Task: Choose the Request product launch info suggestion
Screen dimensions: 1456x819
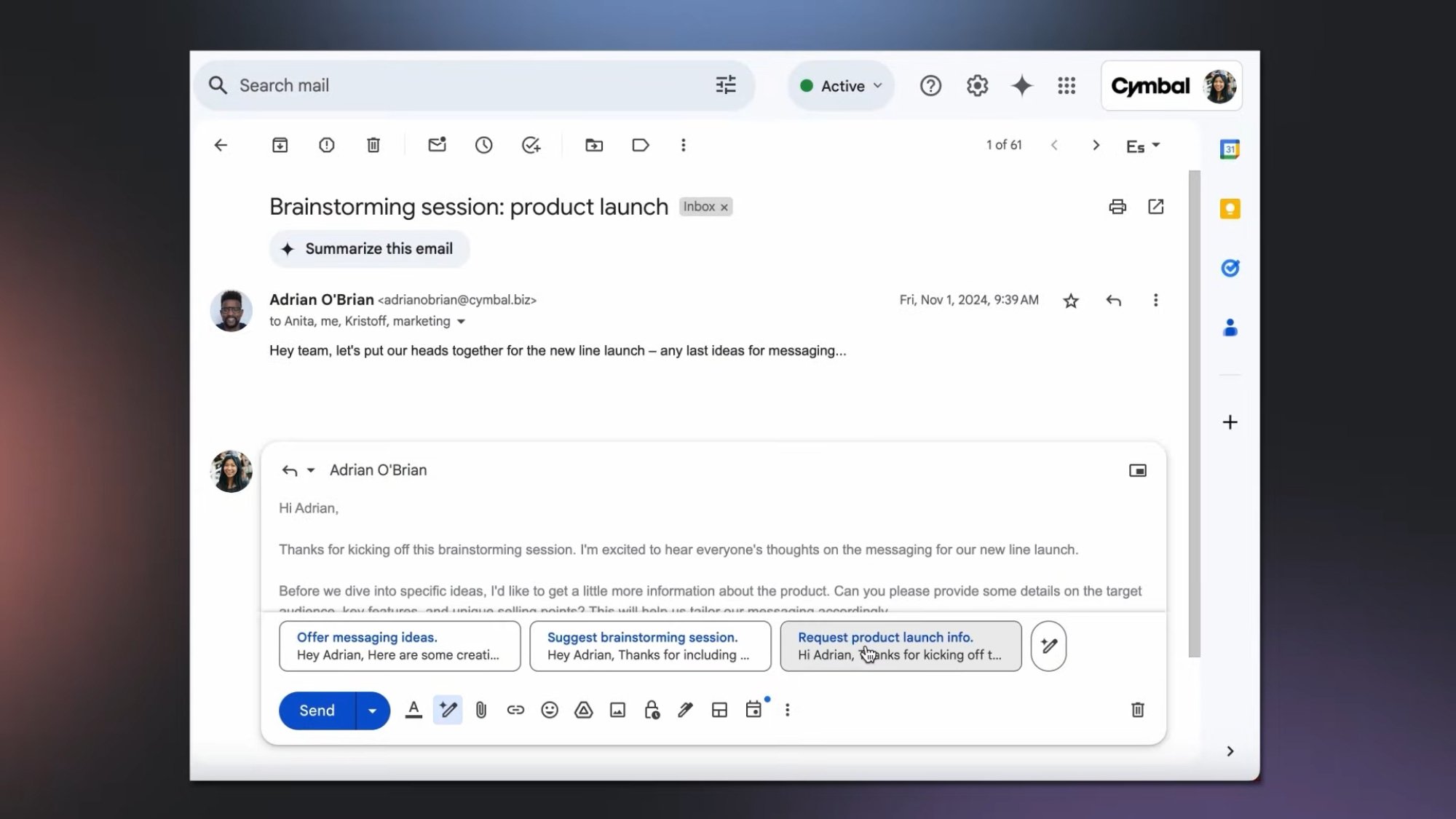Action: (x=900, y=646)
